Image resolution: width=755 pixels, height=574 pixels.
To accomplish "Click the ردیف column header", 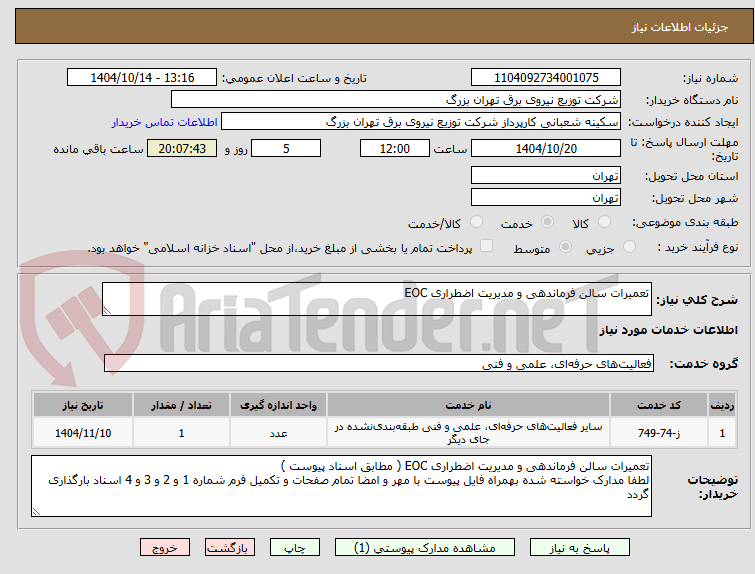I will pyautogui.click(x=722, y=405).
